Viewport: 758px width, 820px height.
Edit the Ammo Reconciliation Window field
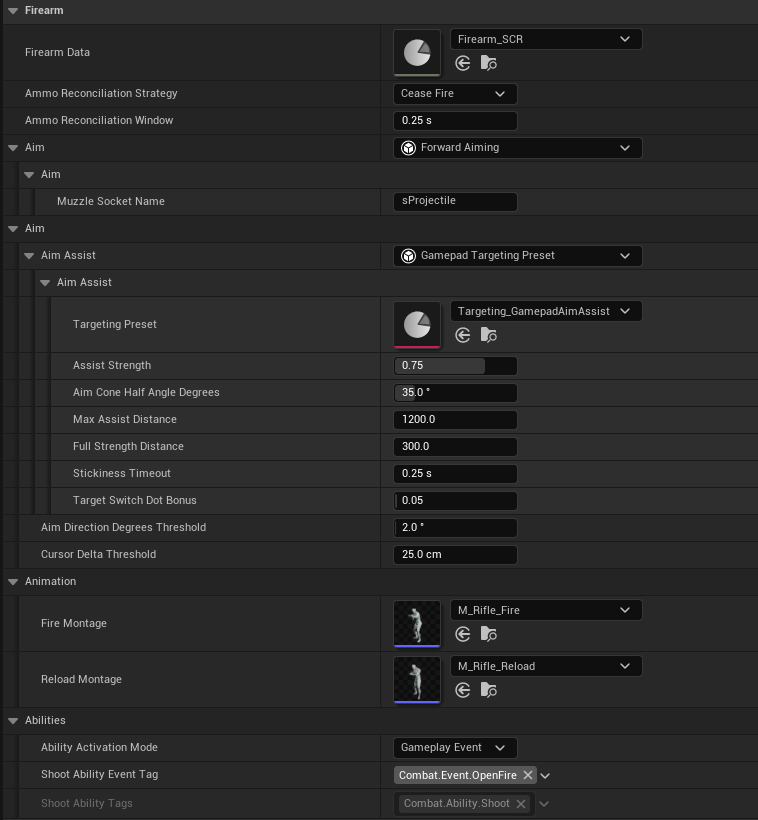tap(455, 121)
